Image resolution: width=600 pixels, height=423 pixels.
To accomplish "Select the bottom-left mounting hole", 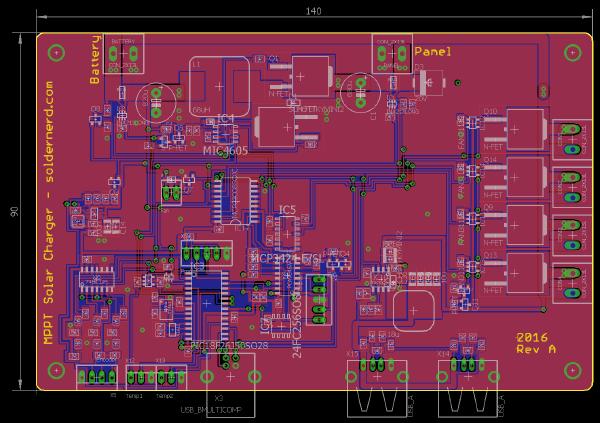I will click(56, 375).
